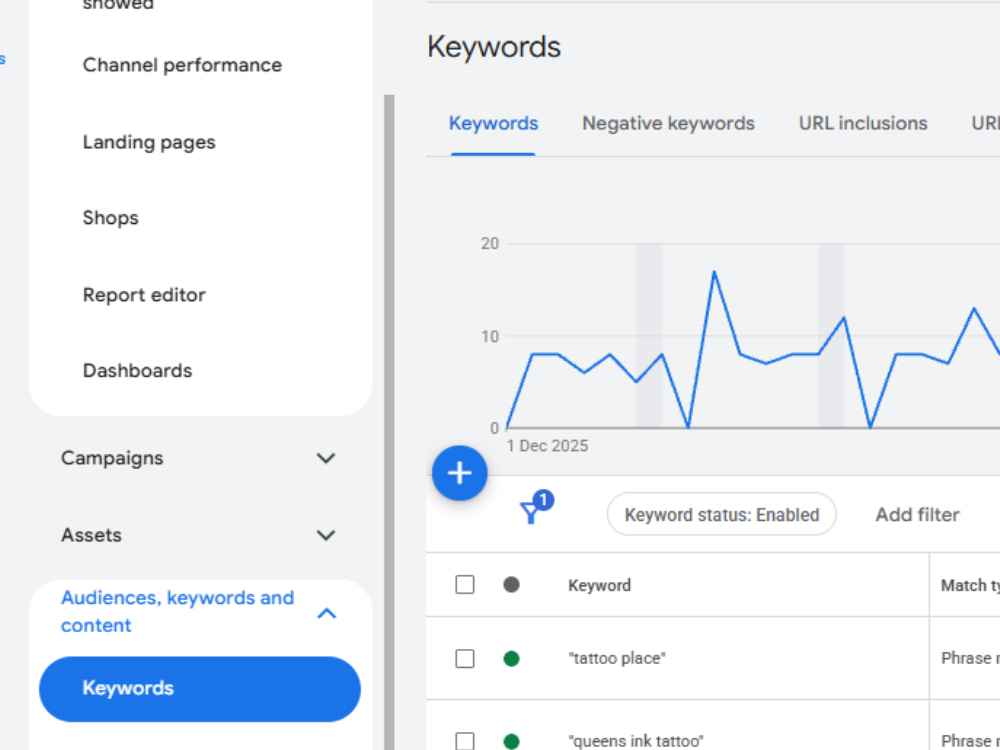Tick checkbox for "queens ink tattoo" keyword

click(x=465, y=740)
